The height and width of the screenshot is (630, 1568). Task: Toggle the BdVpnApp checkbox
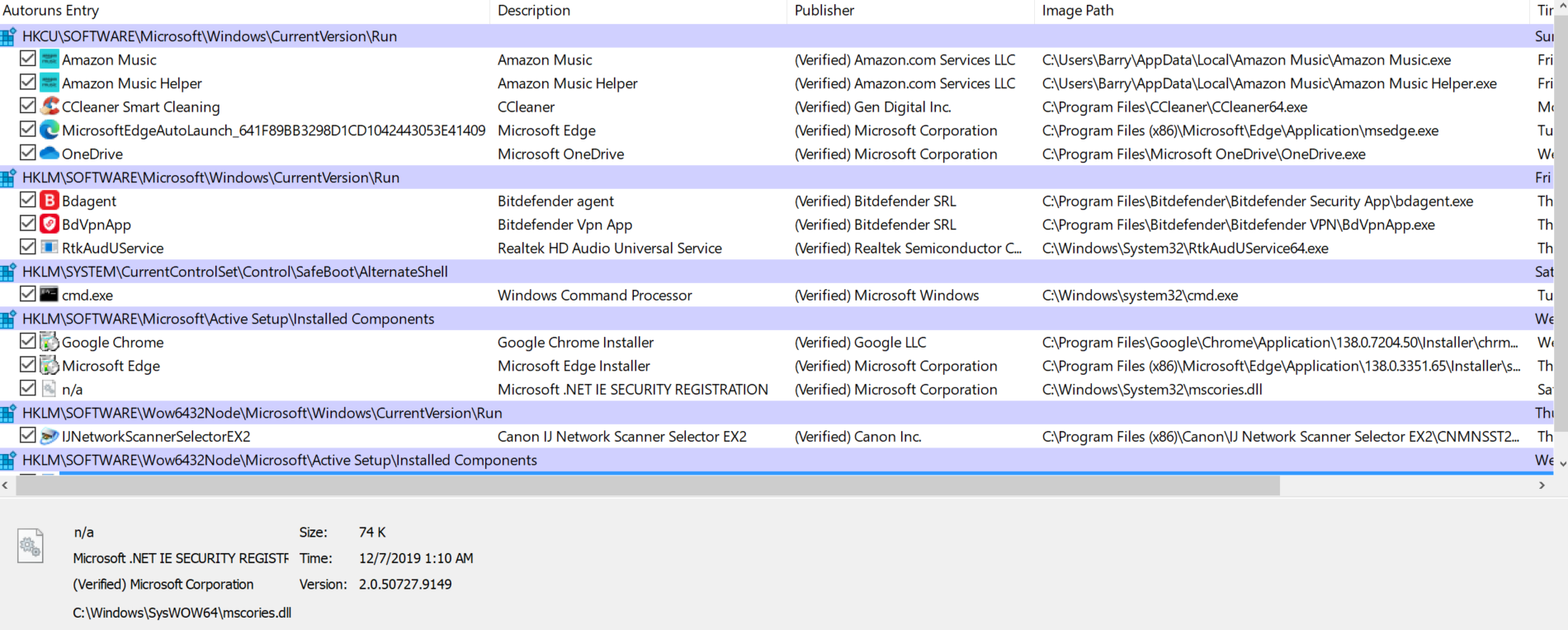coord(28,224)
